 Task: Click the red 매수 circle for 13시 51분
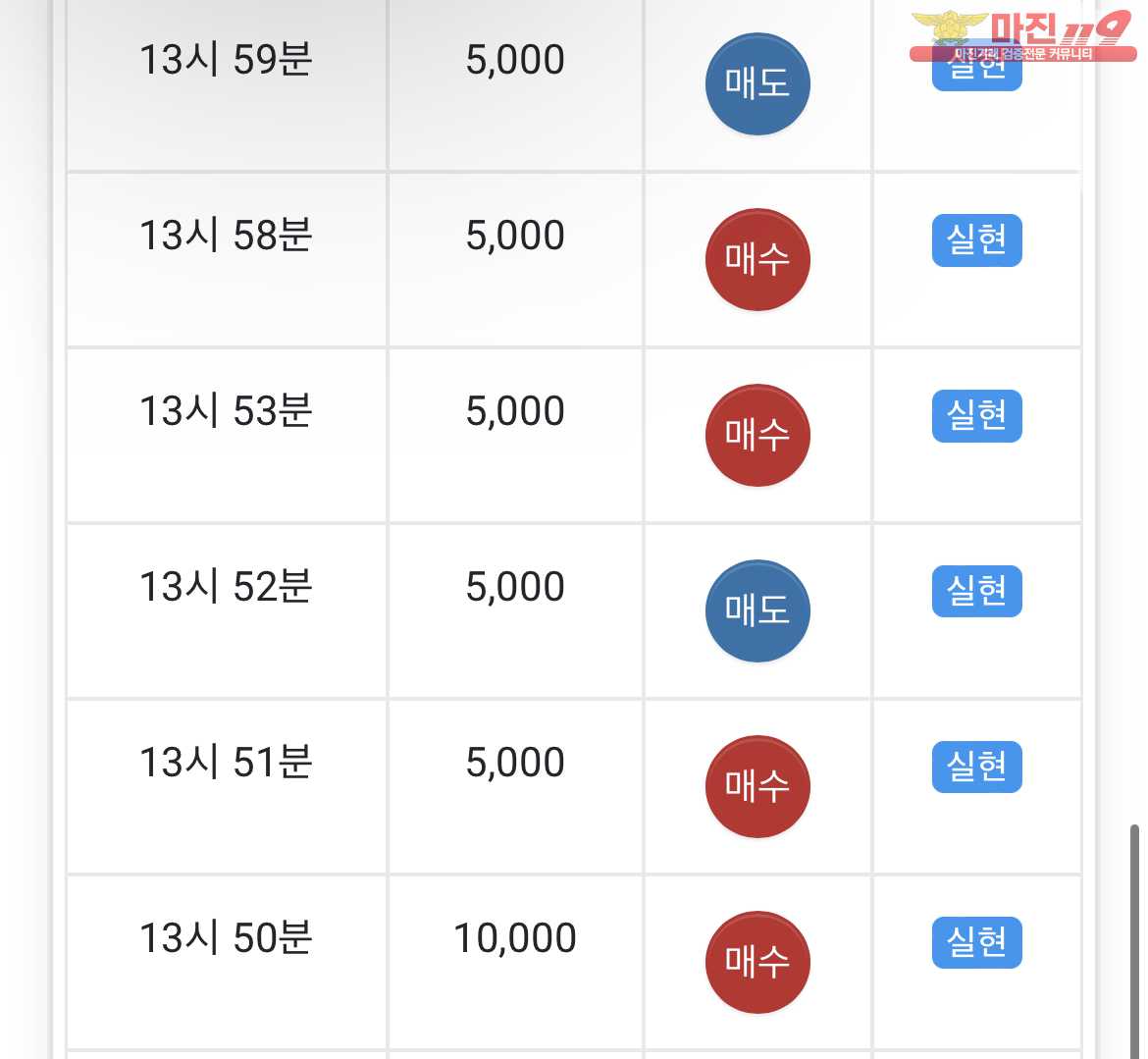pos(757,786)
